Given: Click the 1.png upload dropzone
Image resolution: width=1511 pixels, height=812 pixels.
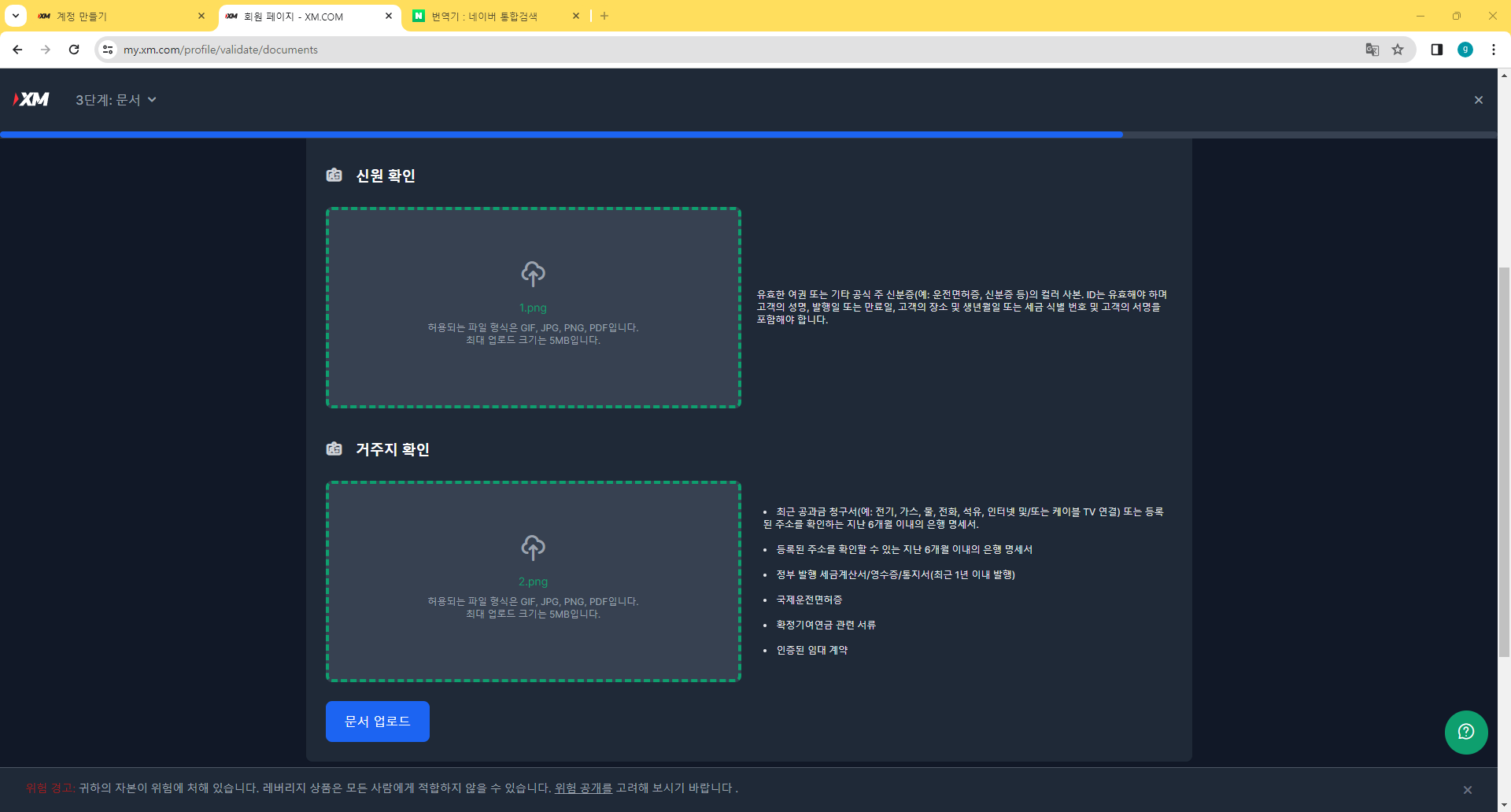Looking at the screenshot, I should coord(533,308).
